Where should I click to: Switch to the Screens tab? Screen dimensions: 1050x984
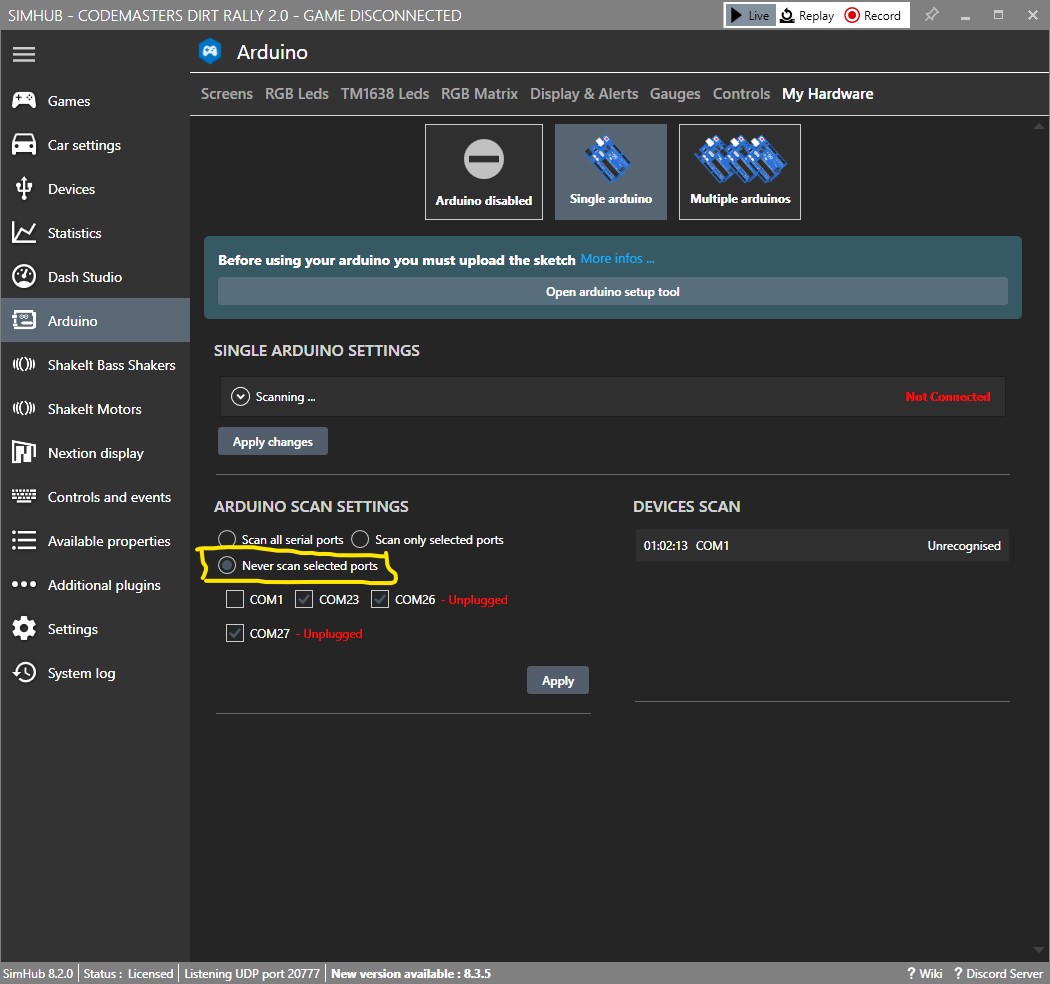pyautogui.click(x=227, y=94)
